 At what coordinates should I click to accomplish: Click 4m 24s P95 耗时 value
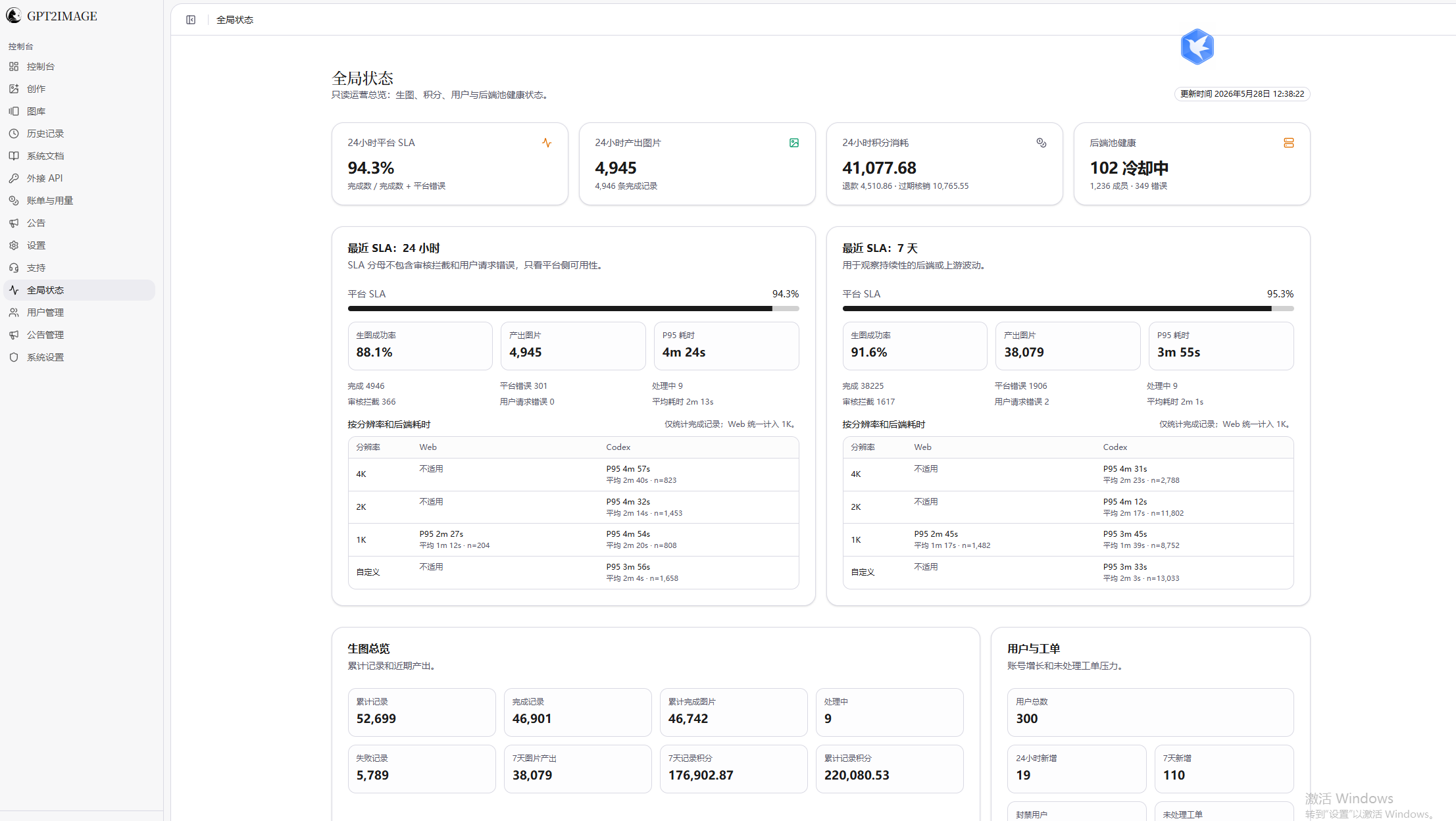(684, 353)
